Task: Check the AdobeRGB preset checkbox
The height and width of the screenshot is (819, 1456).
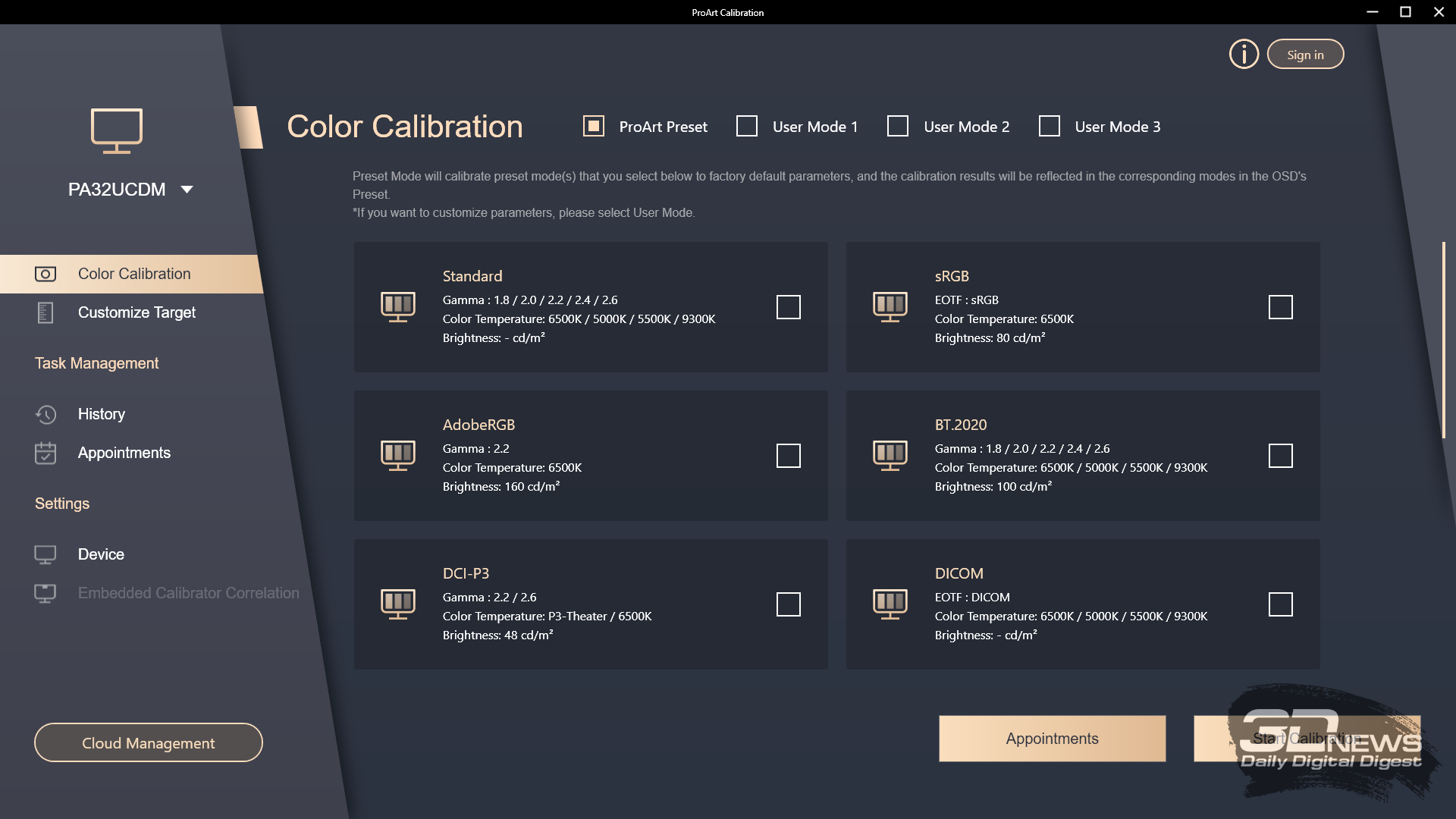Action: [x=789, y=456]
